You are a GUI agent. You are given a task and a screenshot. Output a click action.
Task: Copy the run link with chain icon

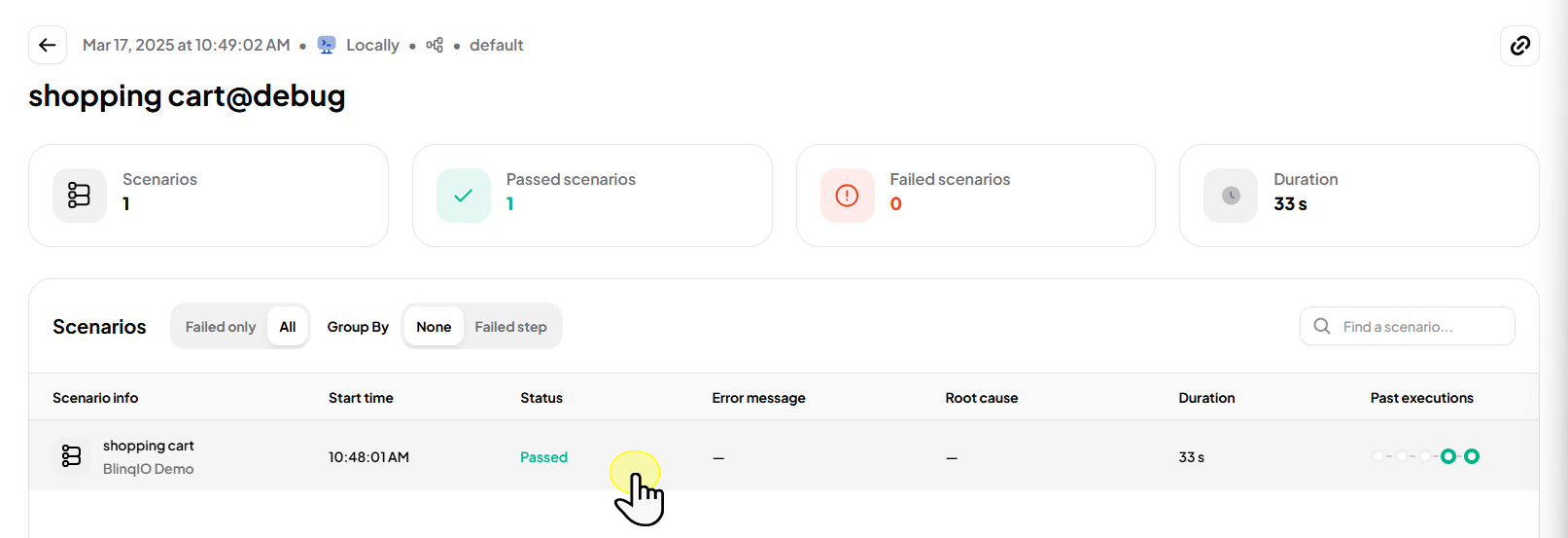(1519, 46)
